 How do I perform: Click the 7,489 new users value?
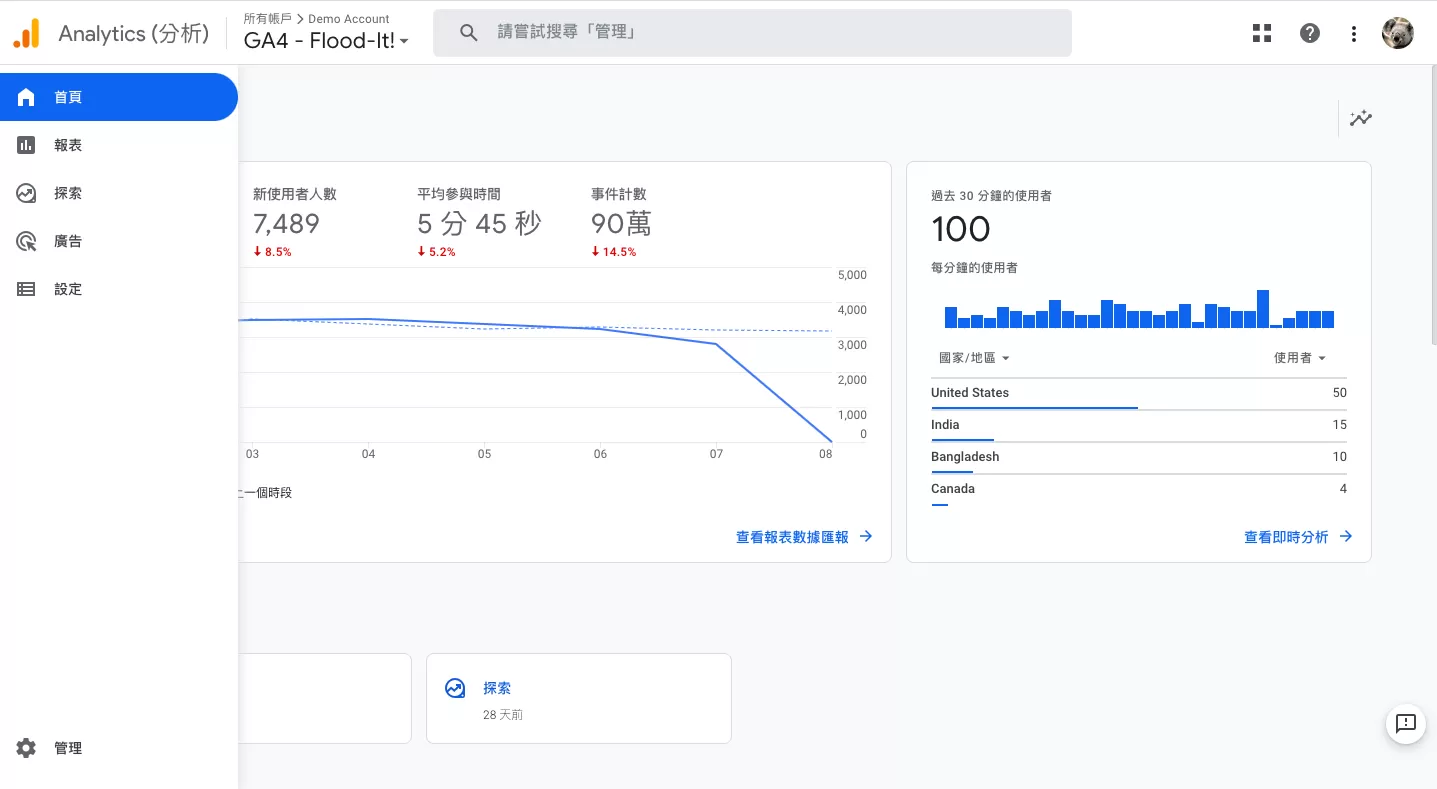click(286, 223)
